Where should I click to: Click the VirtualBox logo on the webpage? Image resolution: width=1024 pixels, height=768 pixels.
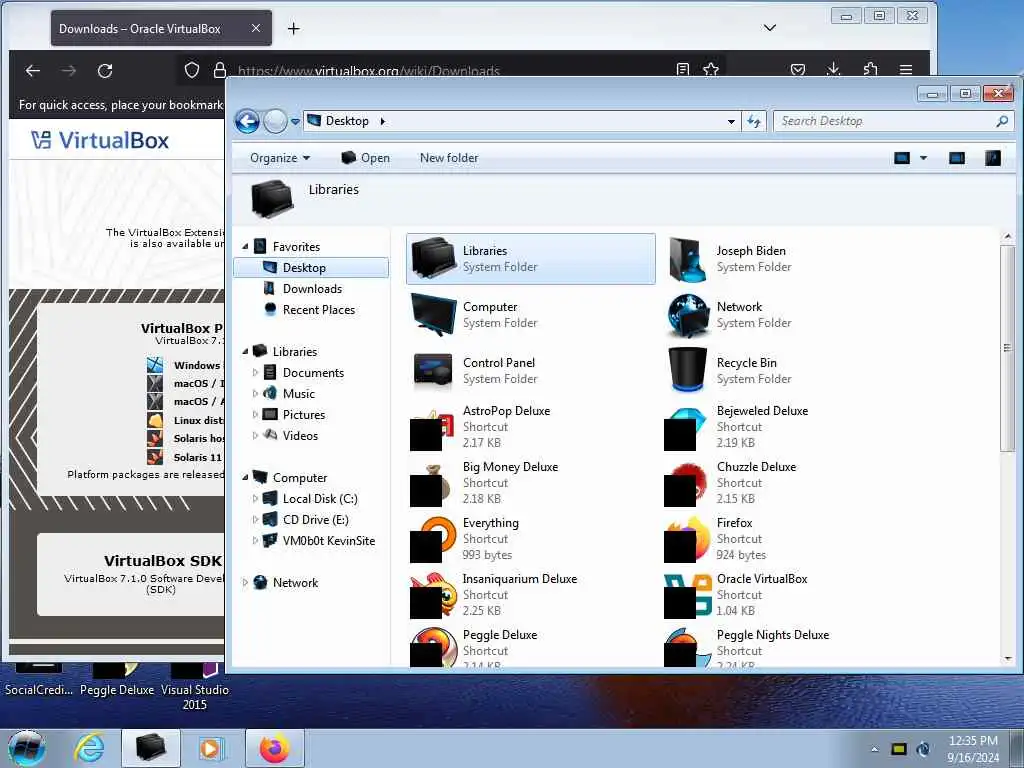tap(100, 140)
